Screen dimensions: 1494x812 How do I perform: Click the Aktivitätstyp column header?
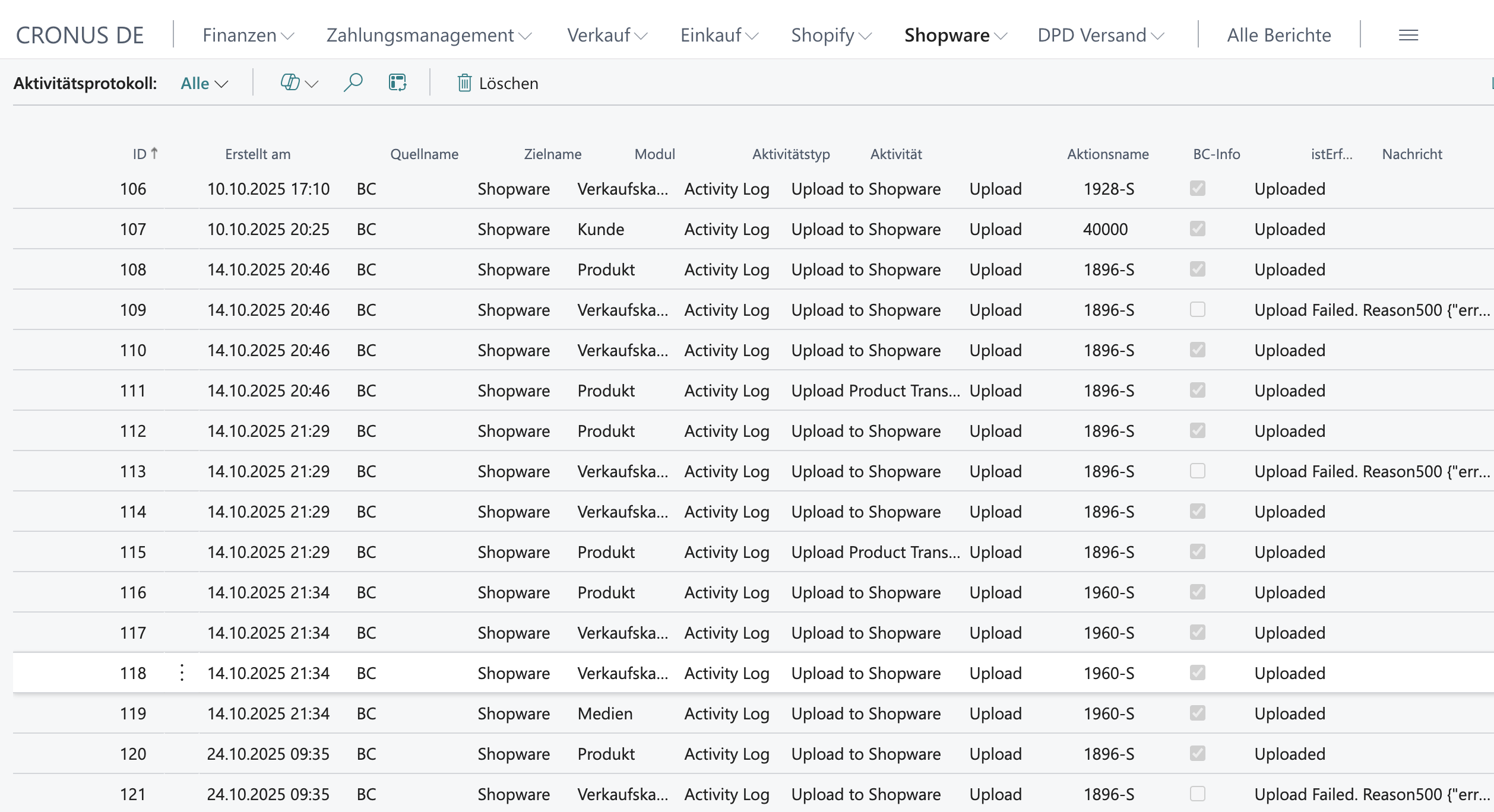click(791, 154)
